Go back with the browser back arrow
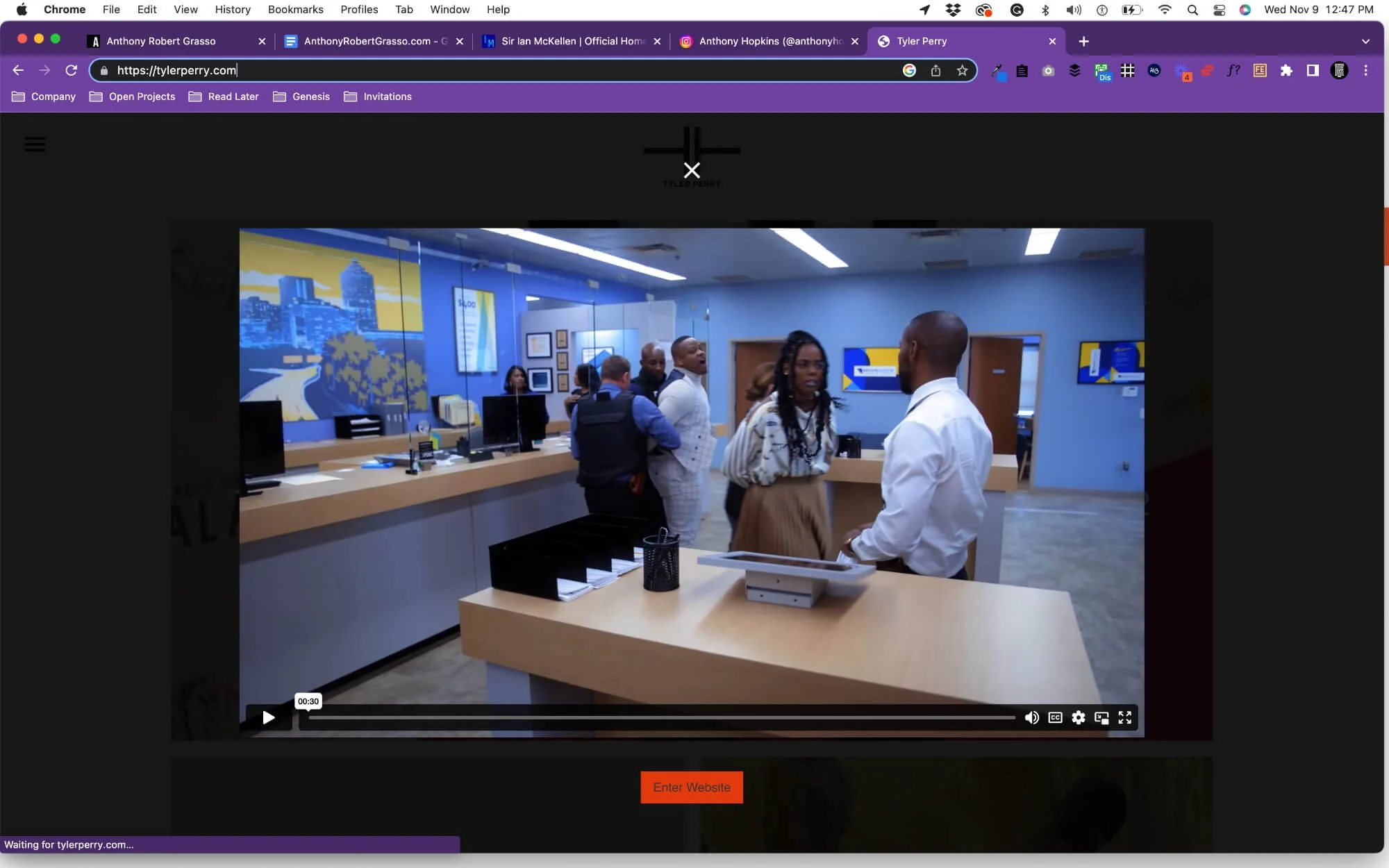The image size is (1389, 868). pyautogui.click(x=18, y=70)
